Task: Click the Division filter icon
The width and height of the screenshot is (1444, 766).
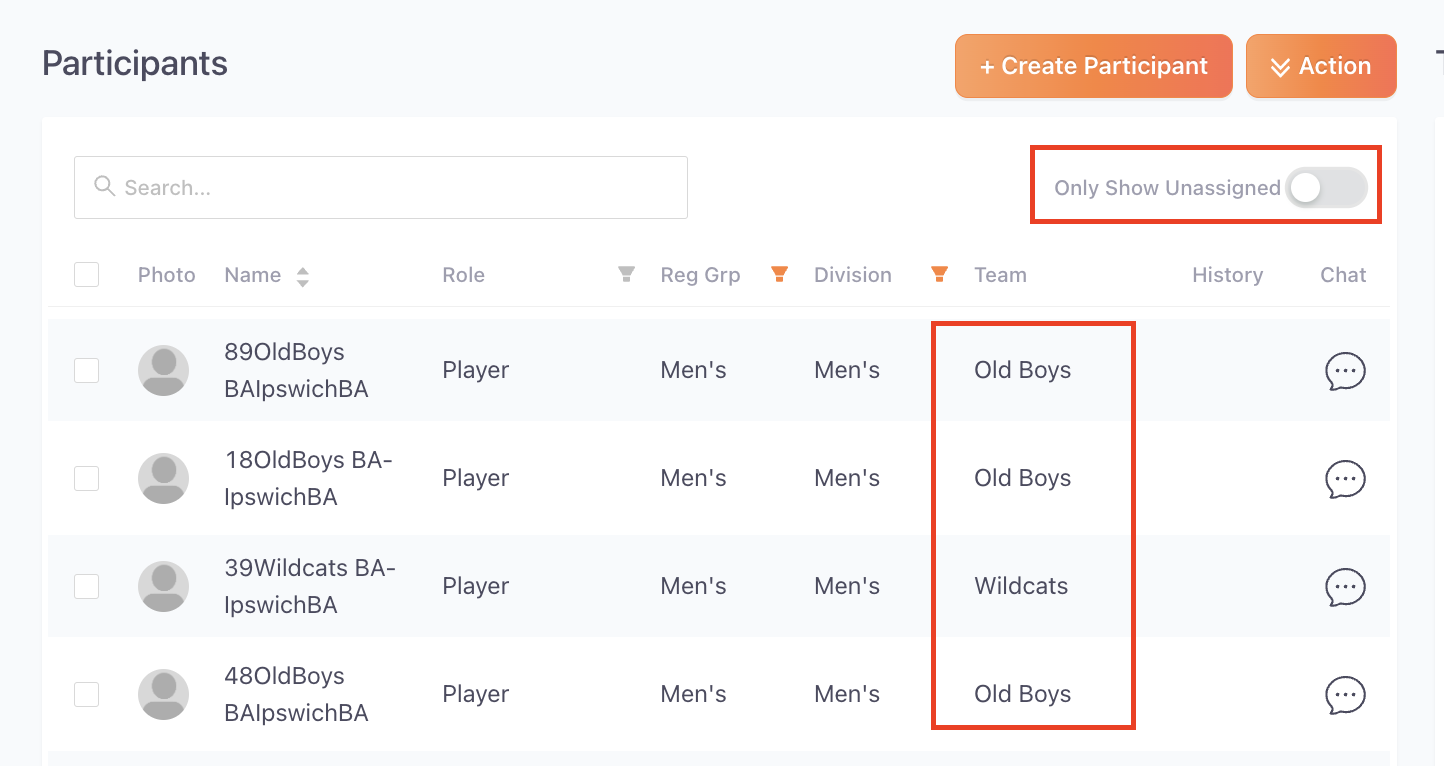Action: [939, 274]
